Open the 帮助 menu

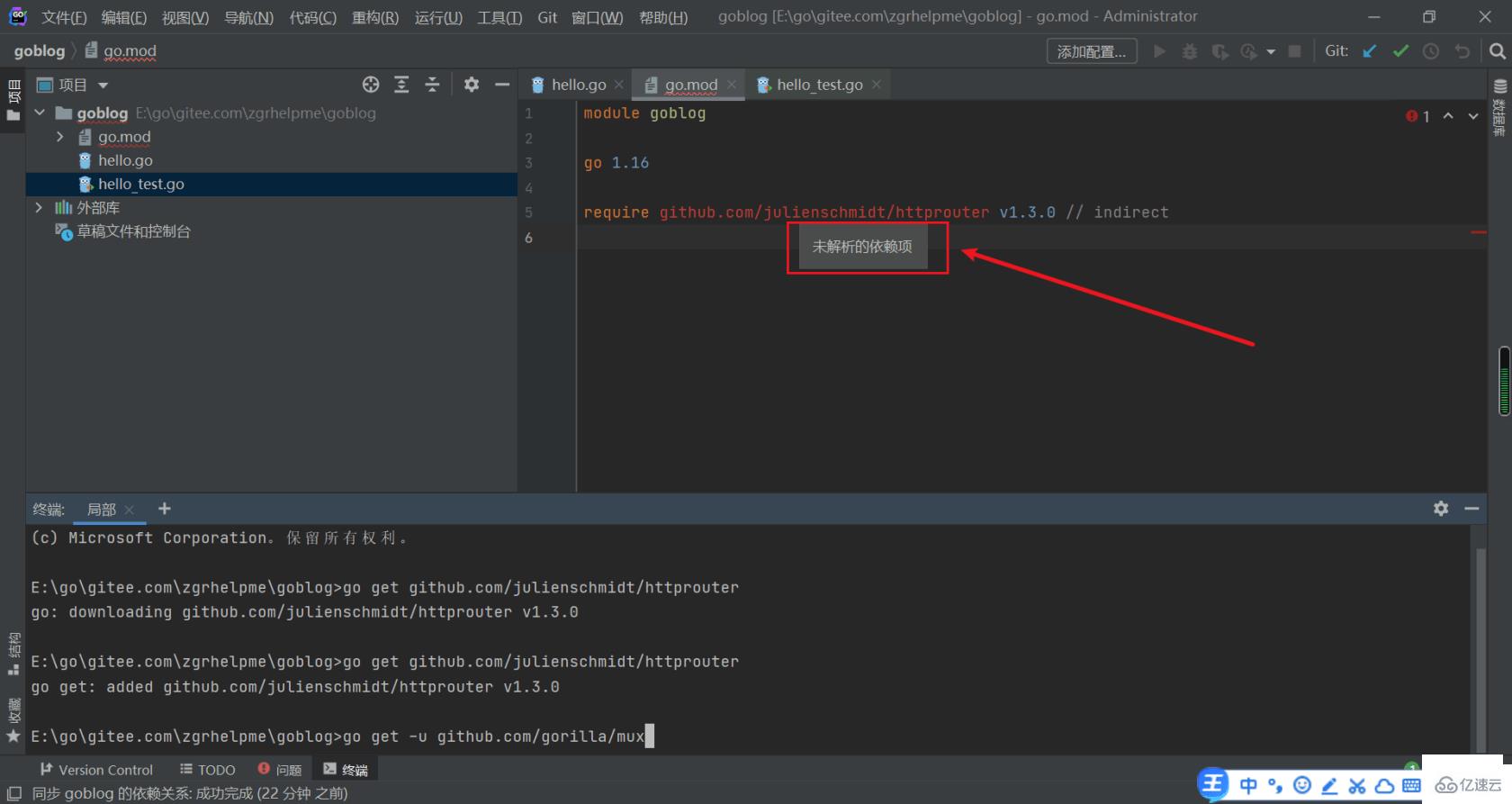pos(663,17)
